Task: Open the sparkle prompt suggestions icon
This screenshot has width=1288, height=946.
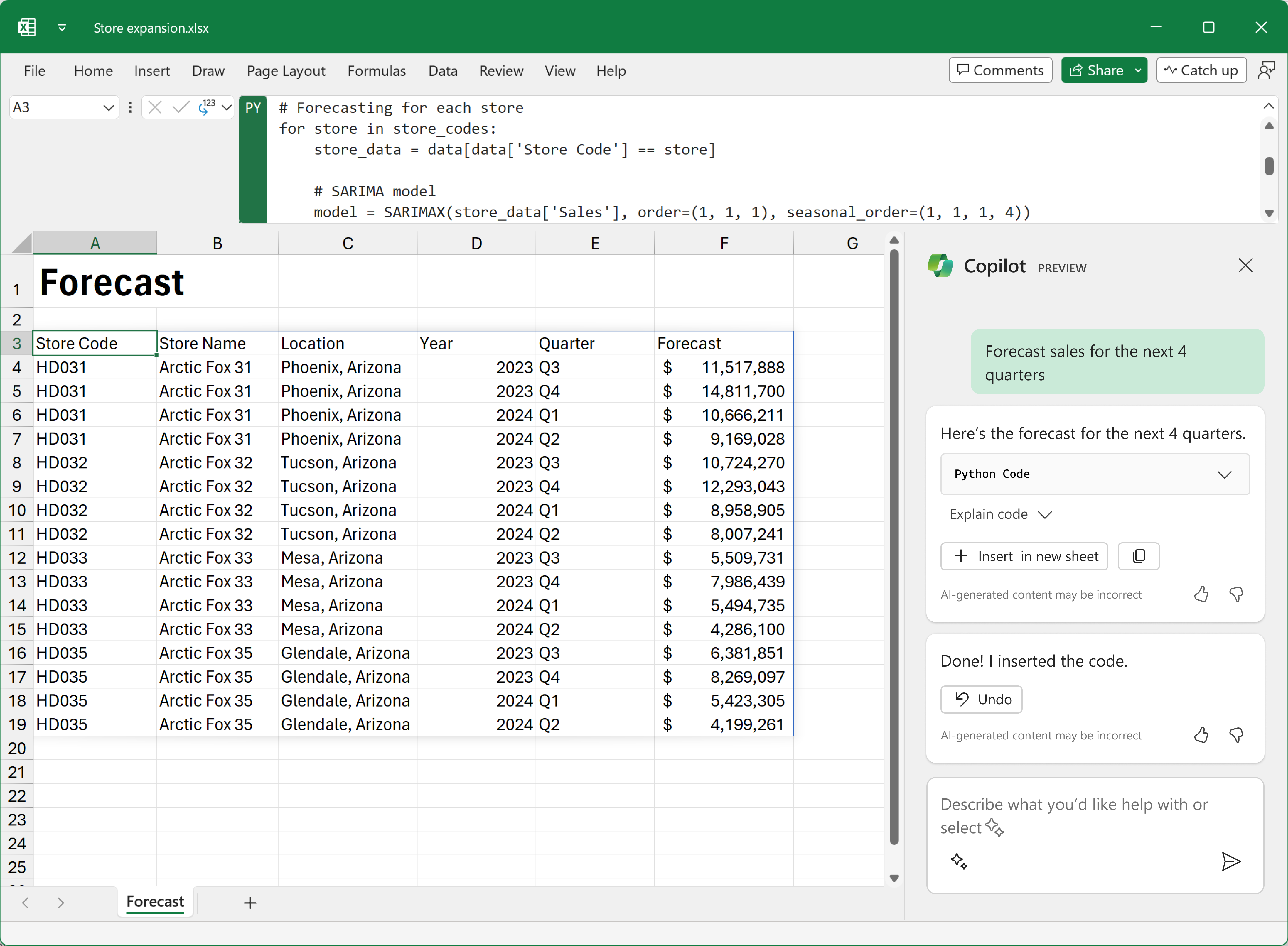Action: pos(959,861)
